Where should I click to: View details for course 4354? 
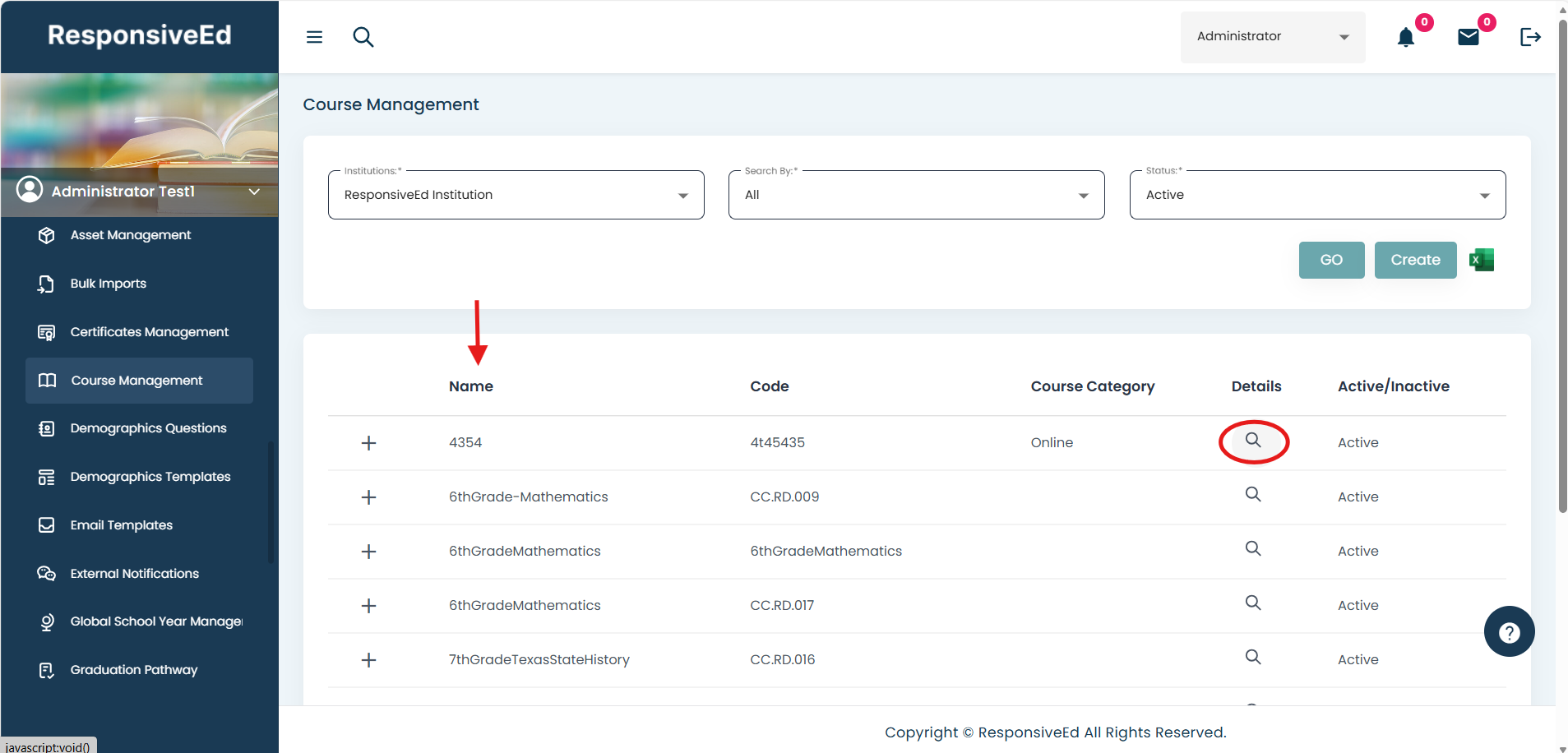point(1253,441)
